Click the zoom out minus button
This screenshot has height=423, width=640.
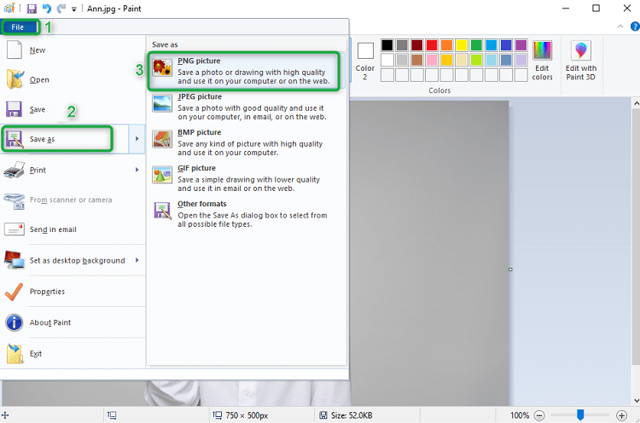pyautogui.click(x=539, y=416)
